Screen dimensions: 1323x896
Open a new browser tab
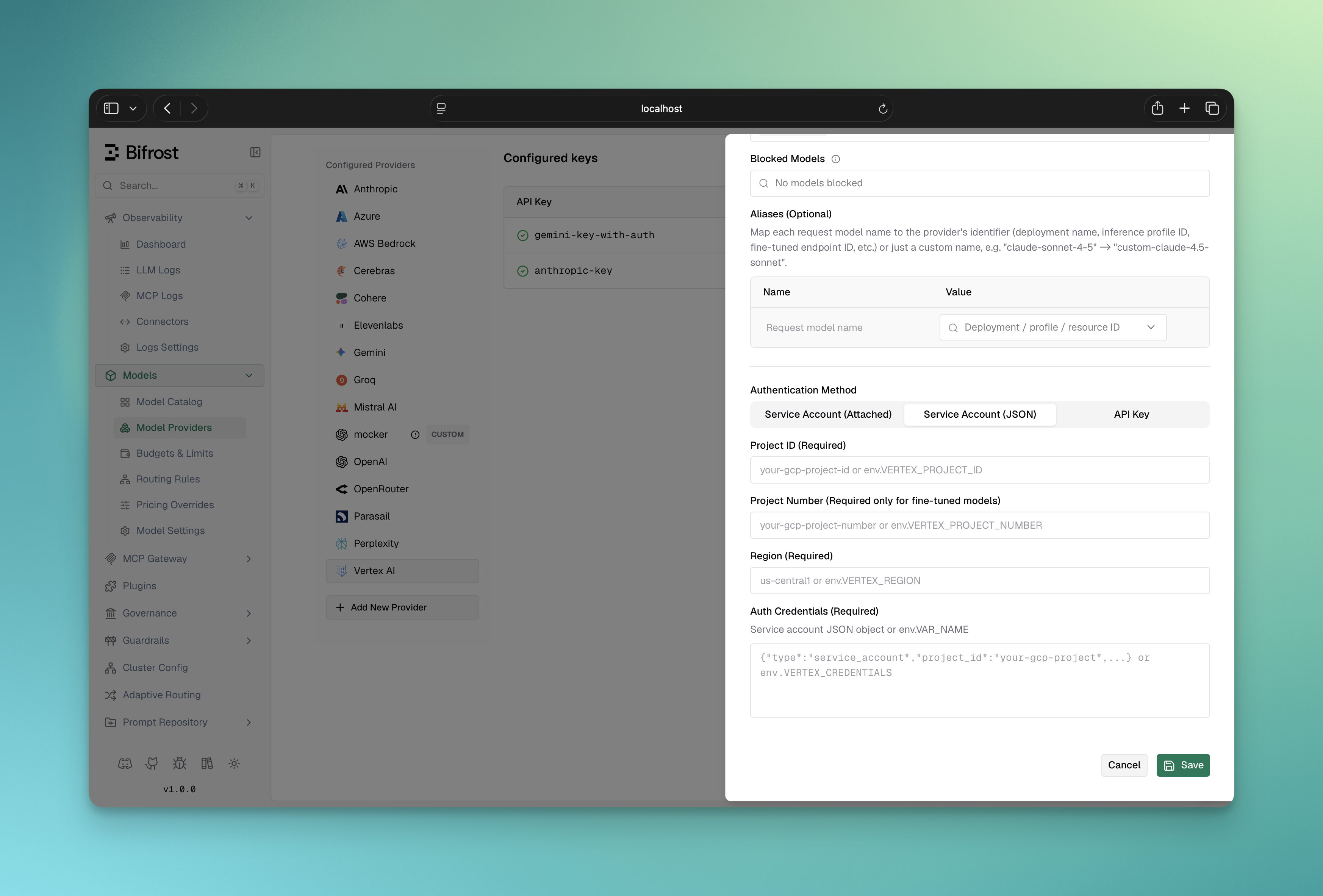pos(1185,108)
